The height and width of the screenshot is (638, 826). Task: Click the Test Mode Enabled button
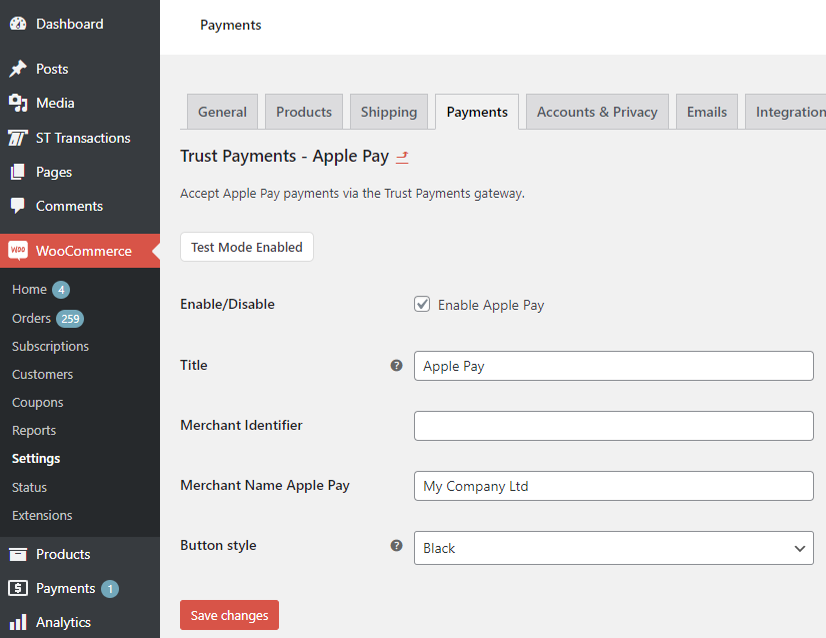click(247, 247)
